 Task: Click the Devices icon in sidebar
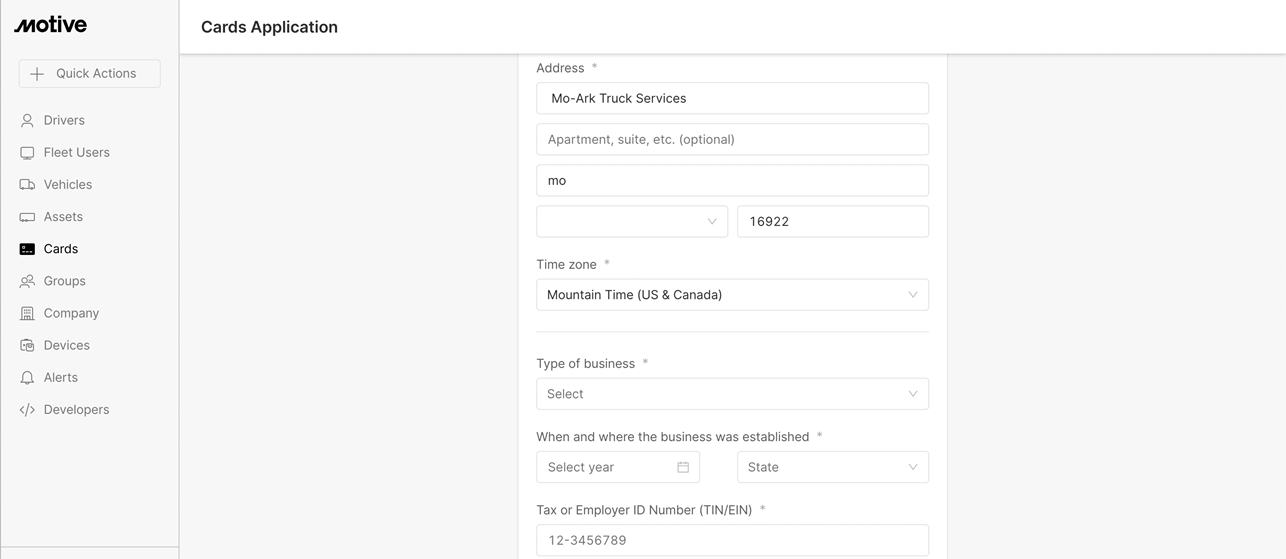pos(27,345)
